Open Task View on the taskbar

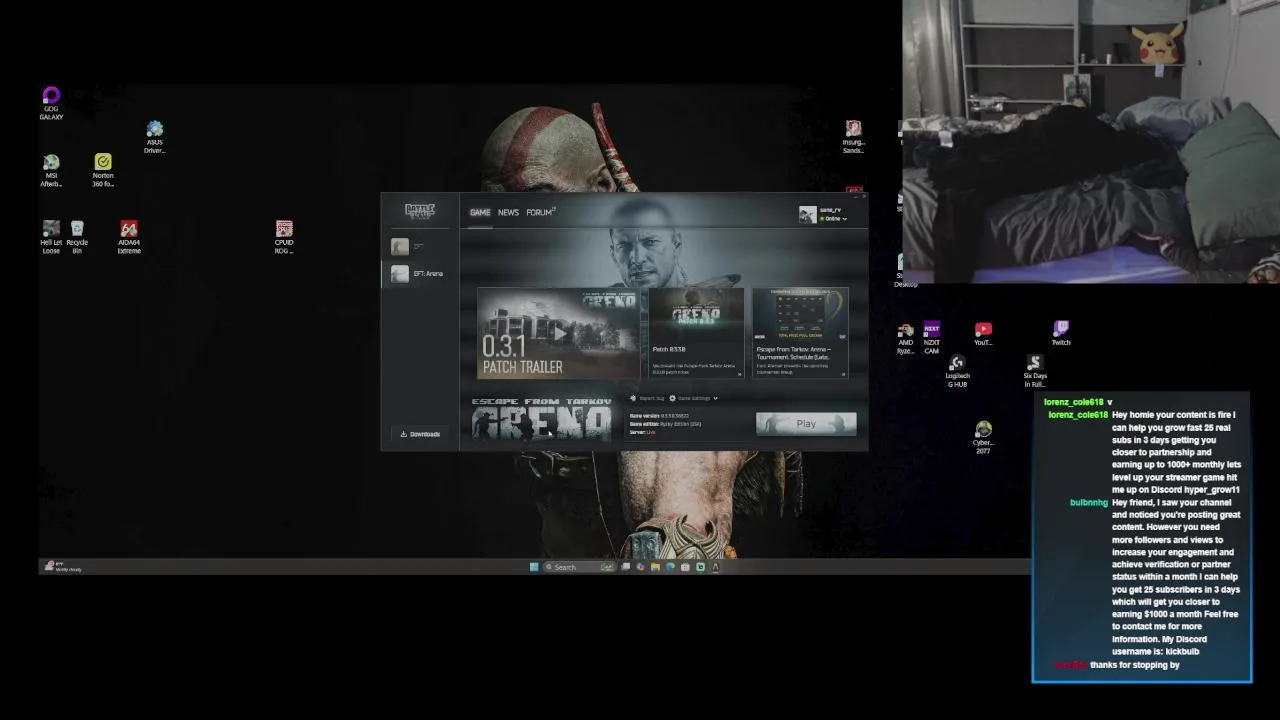(626, 567)
